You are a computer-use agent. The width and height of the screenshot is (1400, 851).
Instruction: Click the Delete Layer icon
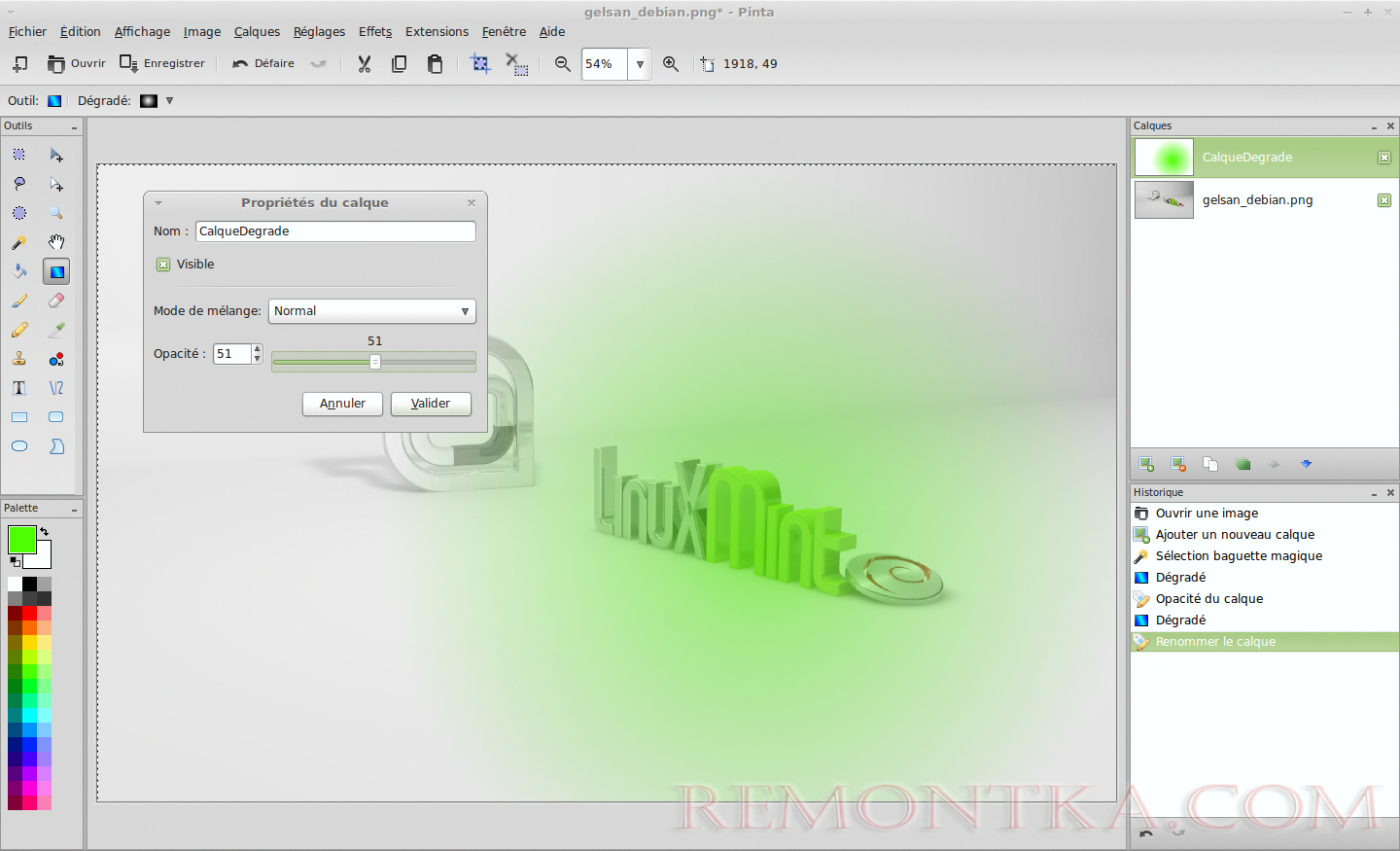click(1178, 464)
